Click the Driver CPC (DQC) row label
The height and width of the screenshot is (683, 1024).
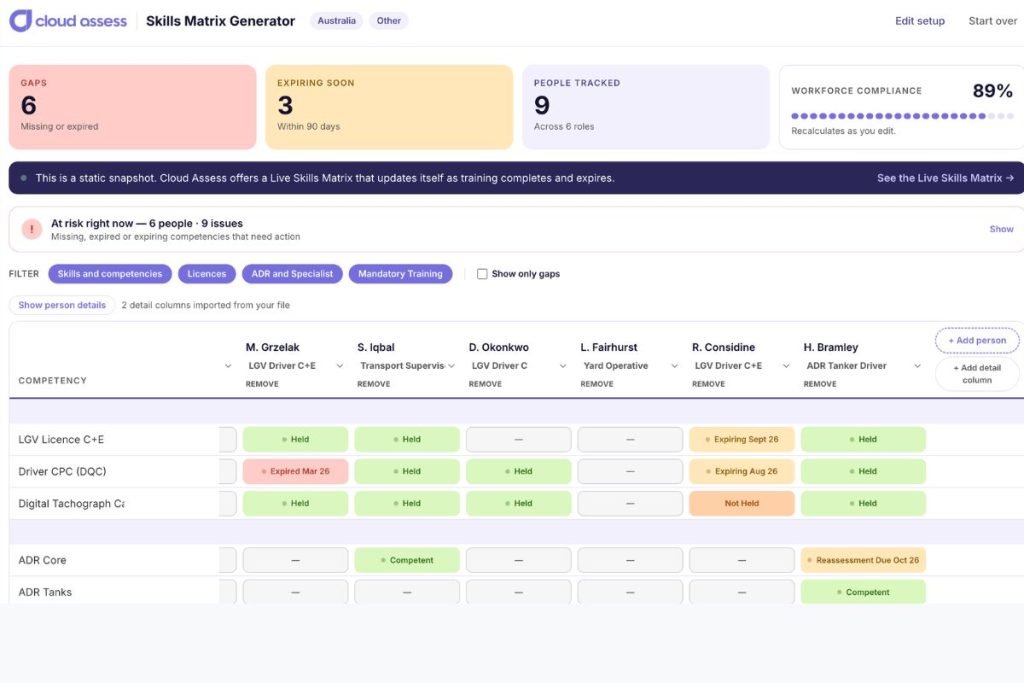point(62,471)
